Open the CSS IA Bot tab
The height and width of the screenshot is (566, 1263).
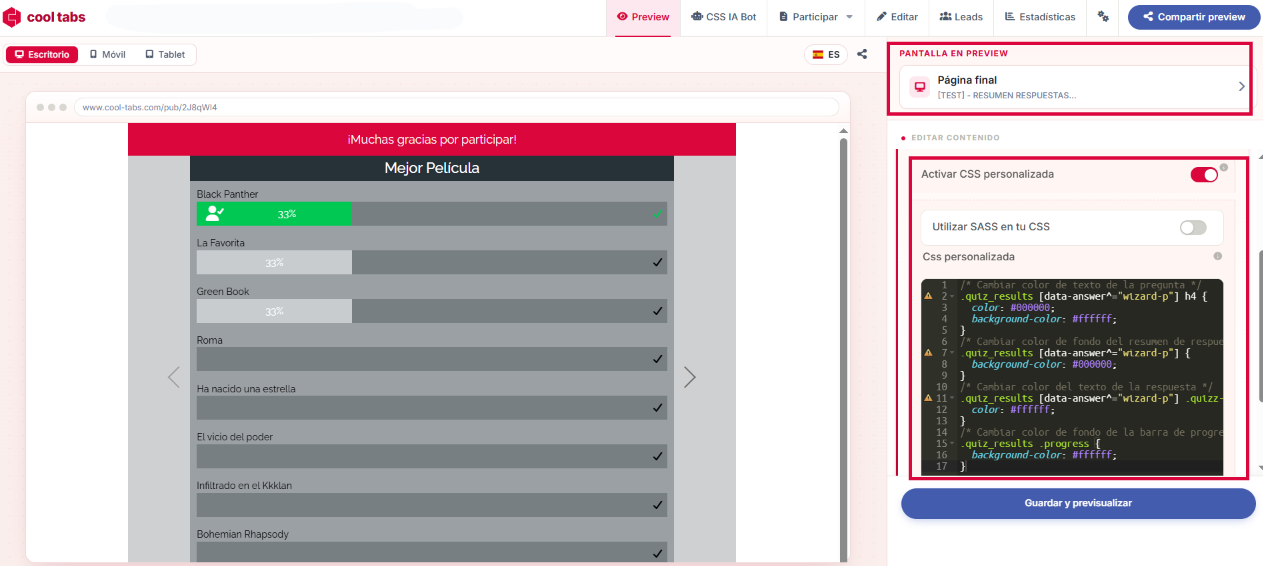(x=724, y=17)
